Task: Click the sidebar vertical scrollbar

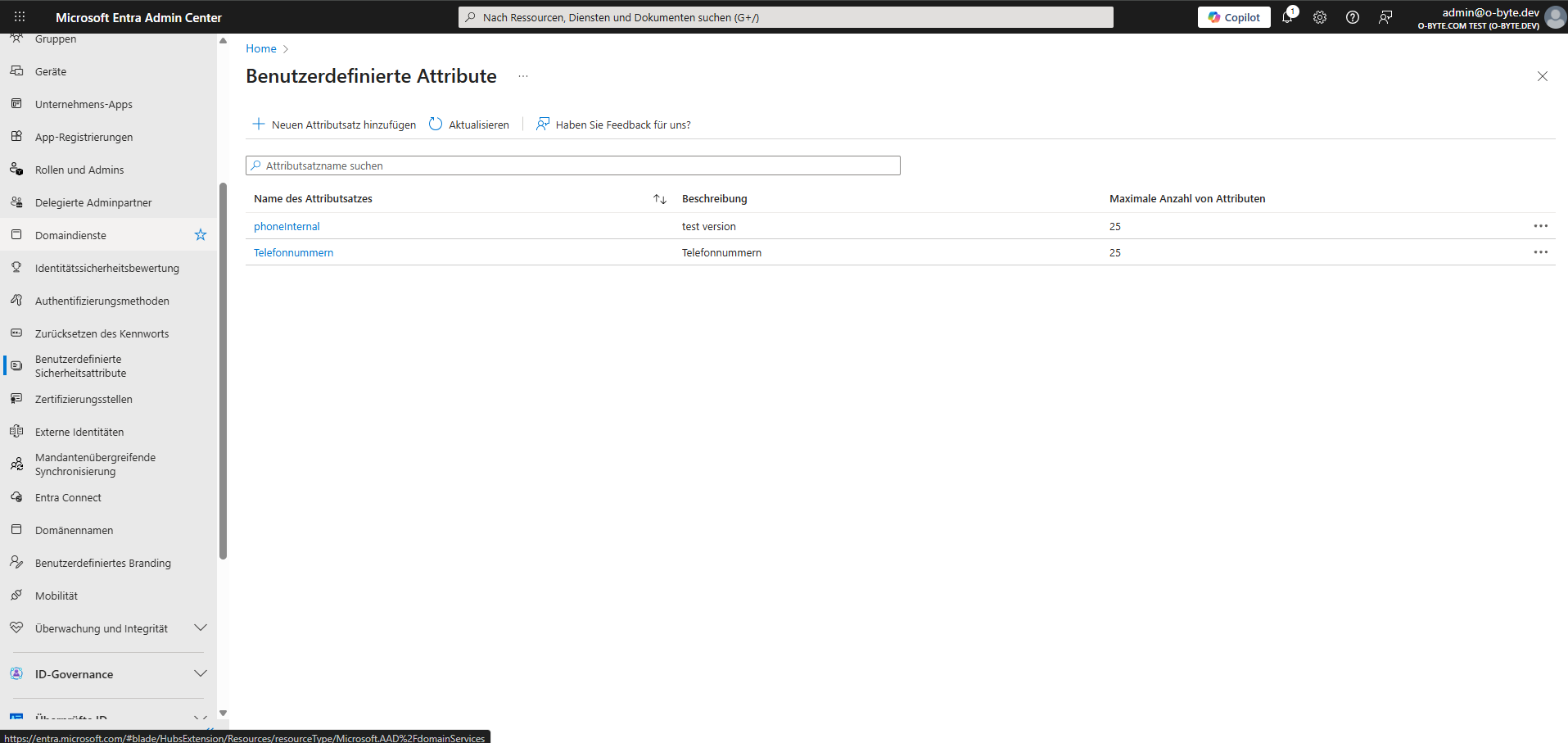Action: pyautogui.click(x=223, y=369)
